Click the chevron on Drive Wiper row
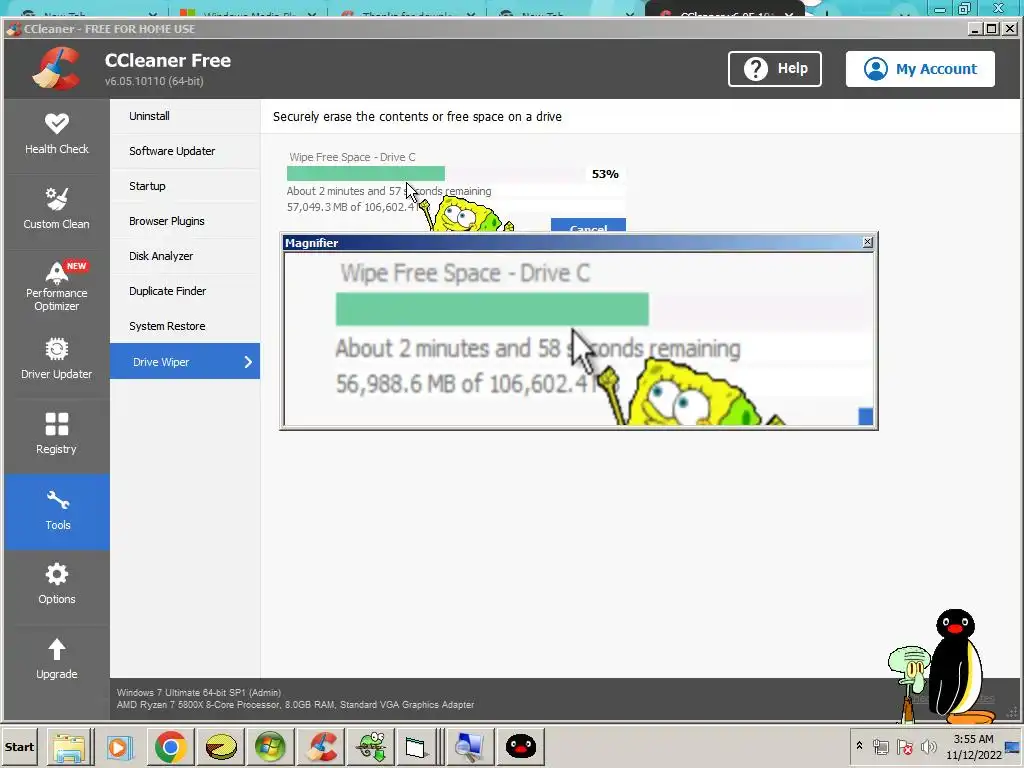The width and height of the screenshot is (1024, 768). point(248,362)
